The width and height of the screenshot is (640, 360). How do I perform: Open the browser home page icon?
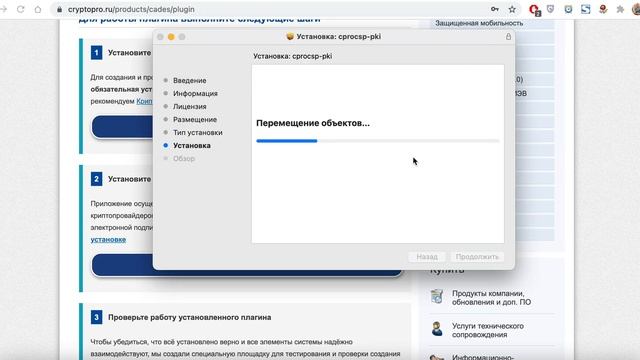coord(38,9)
